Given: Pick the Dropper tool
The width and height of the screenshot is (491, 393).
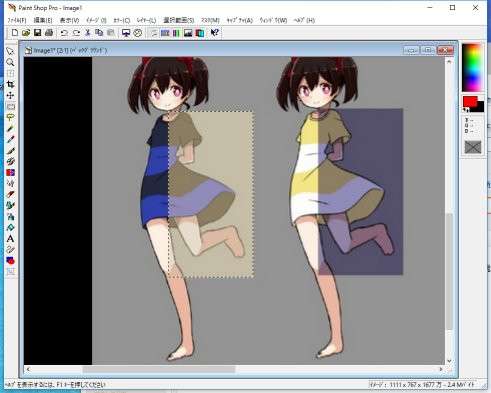Looking at the screenshot, I should tap(10, 139).
